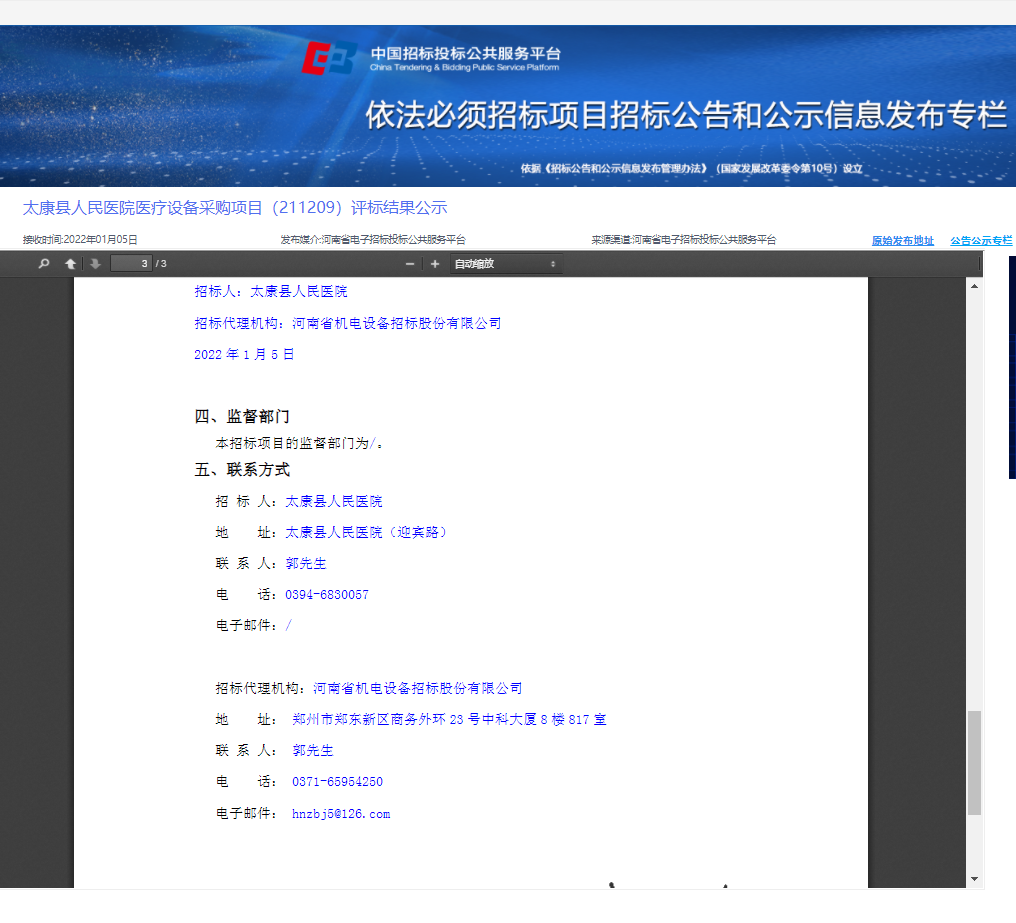Click the phone number 0371-65954250

[x=337, y=782]
